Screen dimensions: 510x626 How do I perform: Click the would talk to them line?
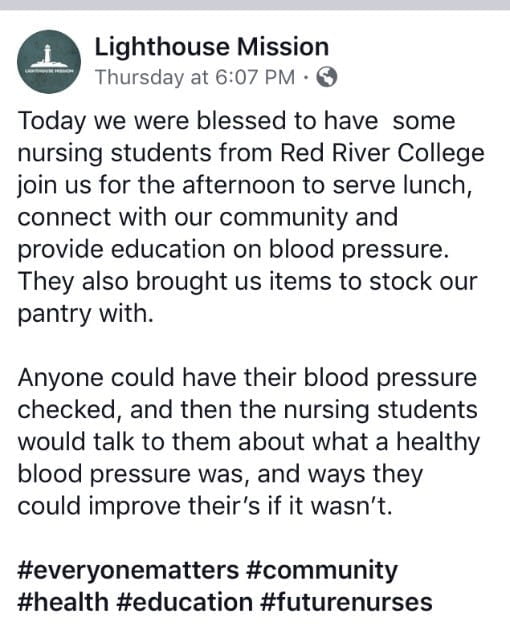click(248, 443)
